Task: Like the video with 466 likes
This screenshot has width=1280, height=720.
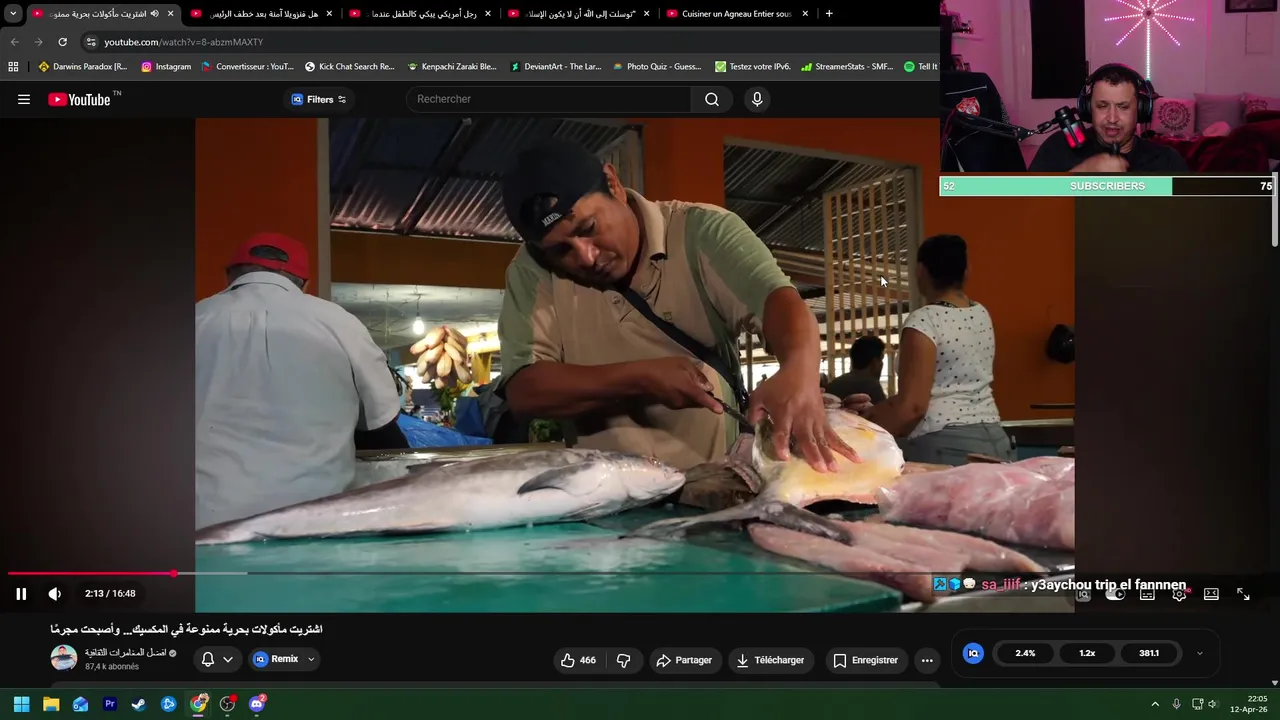Action: coord(578,660)
